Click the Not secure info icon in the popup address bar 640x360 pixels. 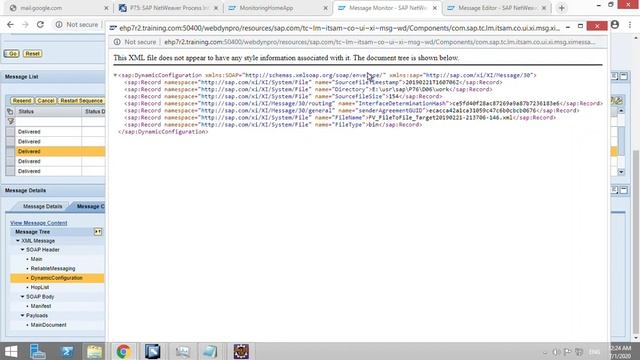tap(117, 42)
